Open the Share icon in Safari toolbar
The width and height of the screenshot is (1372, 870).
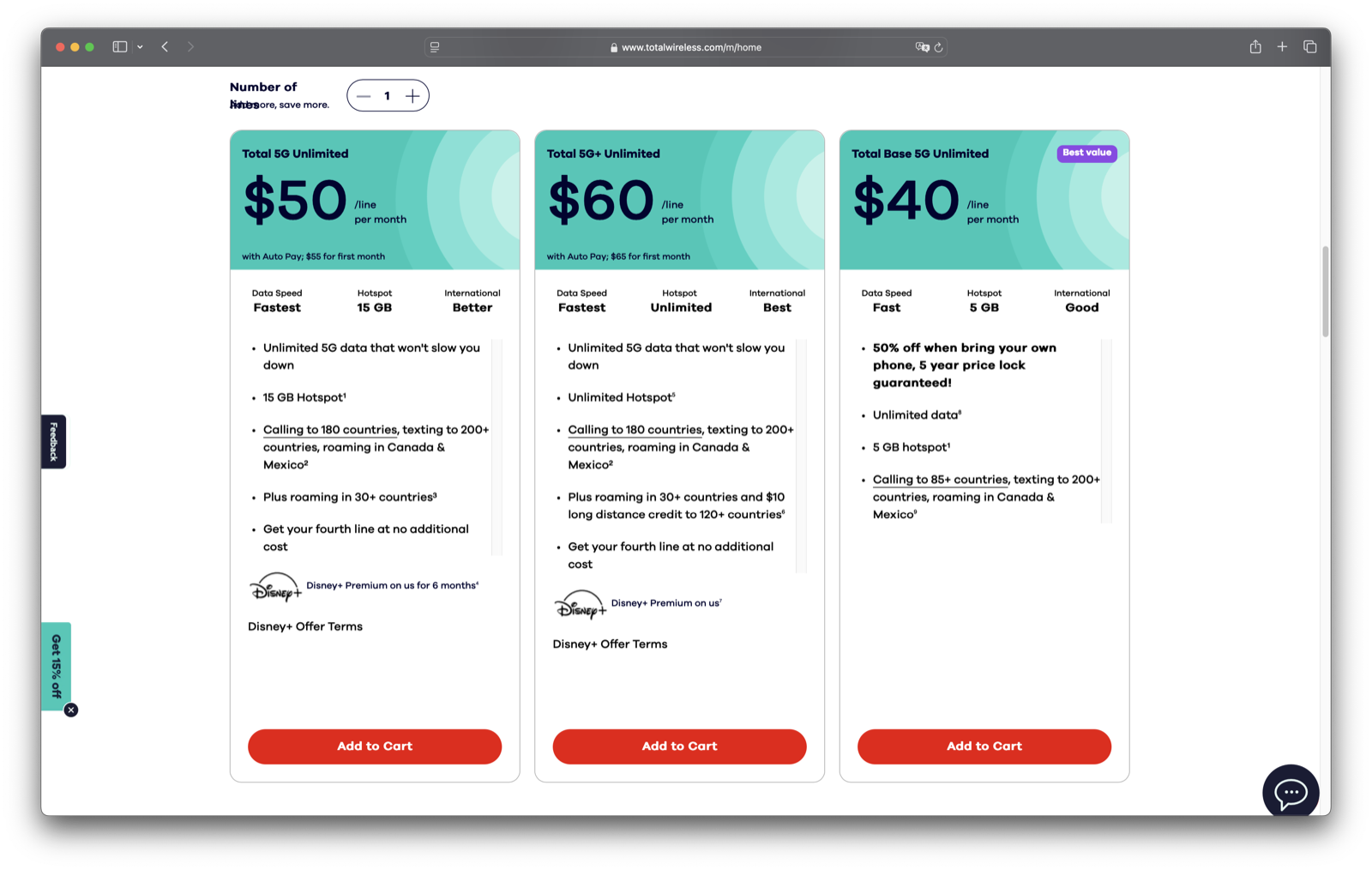[x=1255, y=47]
